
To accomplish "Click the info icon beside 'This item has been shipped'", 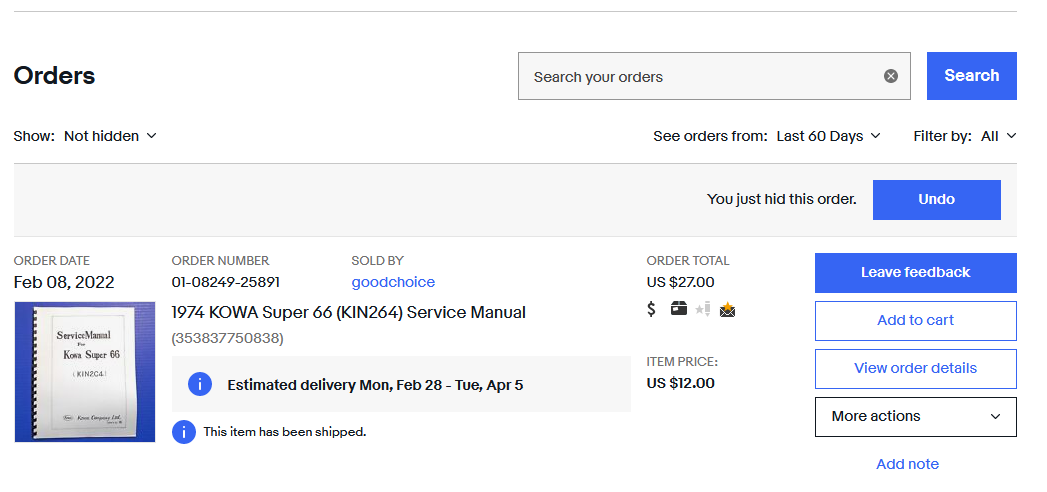I will (x=184, y=432).
